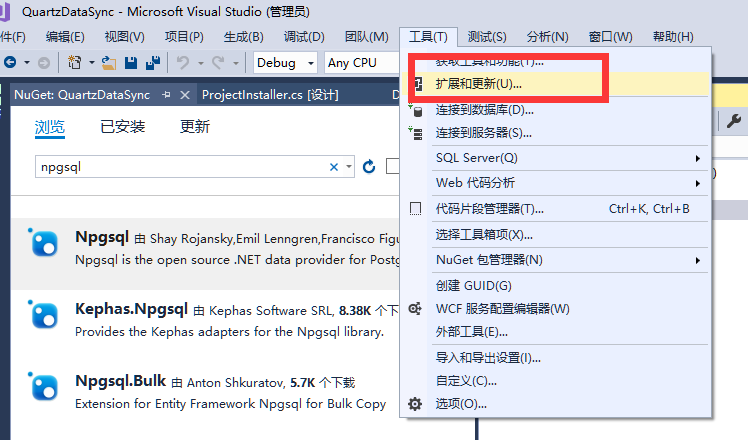The image size is (748, 440).
Task: Click the Connect to Database icon
Action: point(416,110)
